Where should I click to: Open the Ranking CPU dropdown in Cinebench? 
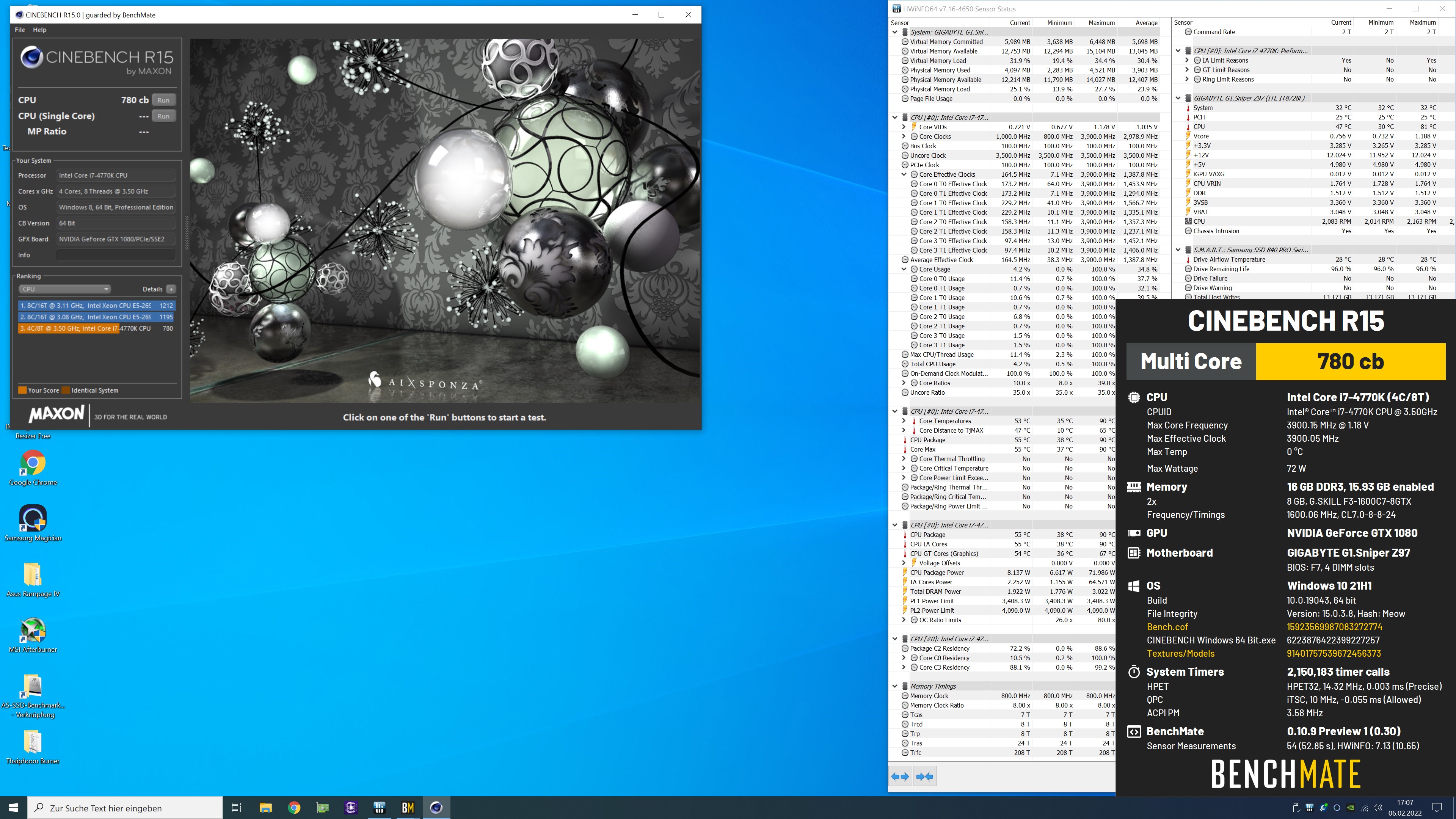[x=64, y=289]
